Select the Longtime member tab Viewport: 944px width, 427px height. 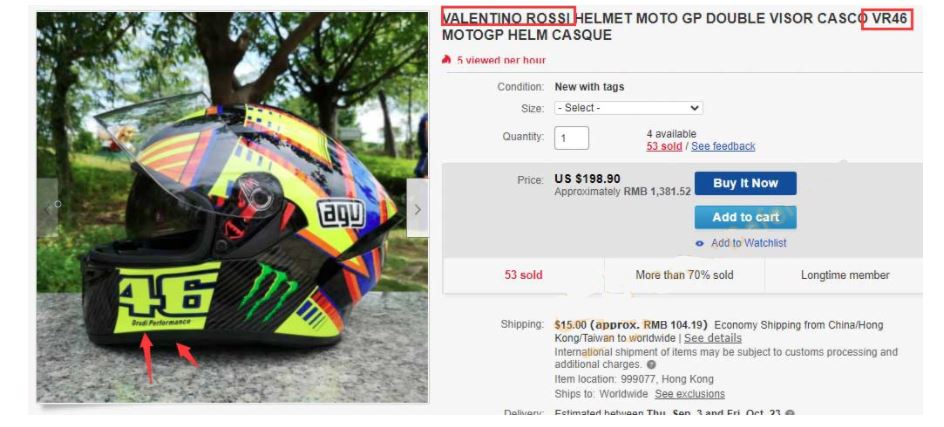(845, 275)
